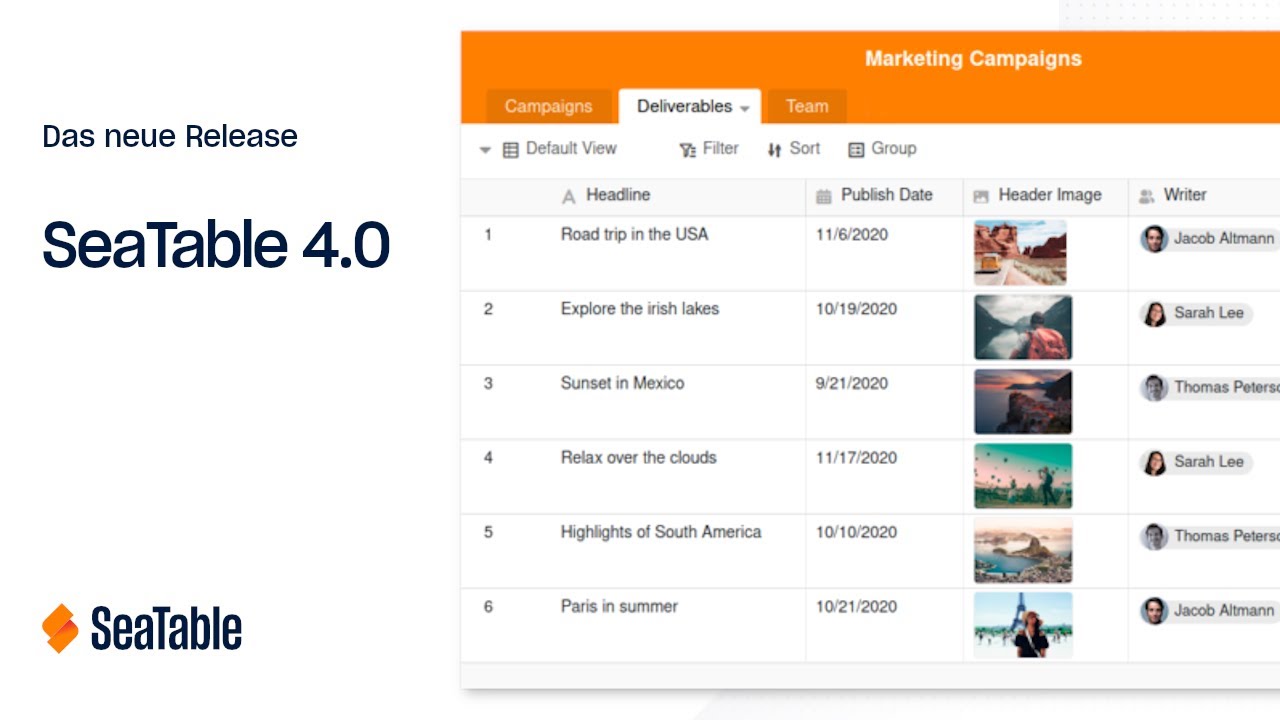Open the Relax over the clouds thumbnail
Image resolution: width=1280 pixels, height=720 pixels.
[1023, 476]
